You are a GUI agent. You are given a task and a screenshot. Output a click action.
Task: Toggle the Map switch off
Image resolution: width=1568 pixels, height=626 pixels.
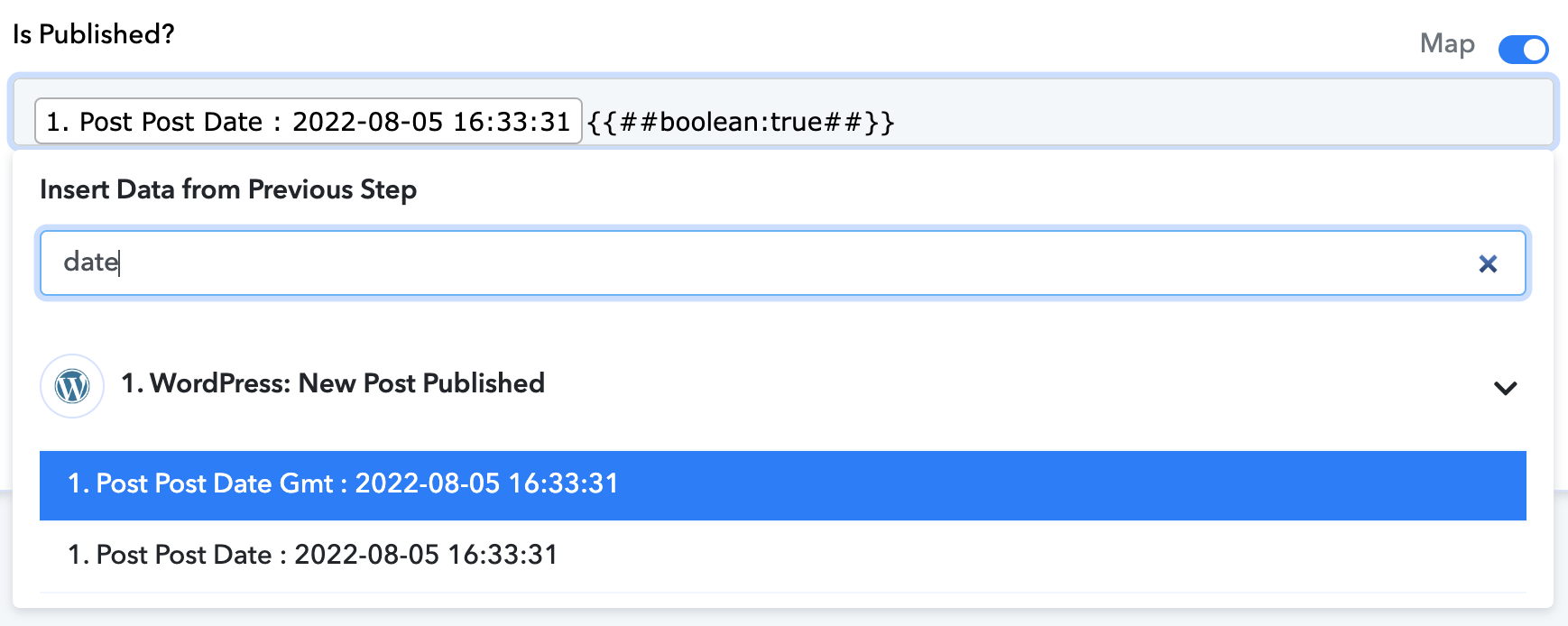[1523, 49]
